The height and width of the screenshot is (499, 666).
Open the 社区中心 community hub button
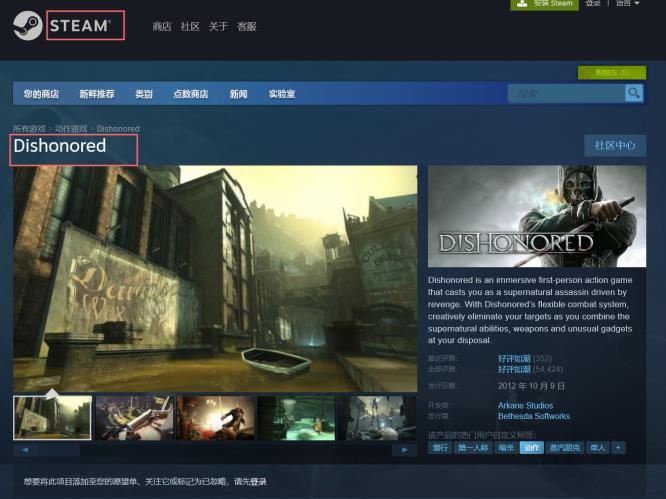click(x=615, y=146)
